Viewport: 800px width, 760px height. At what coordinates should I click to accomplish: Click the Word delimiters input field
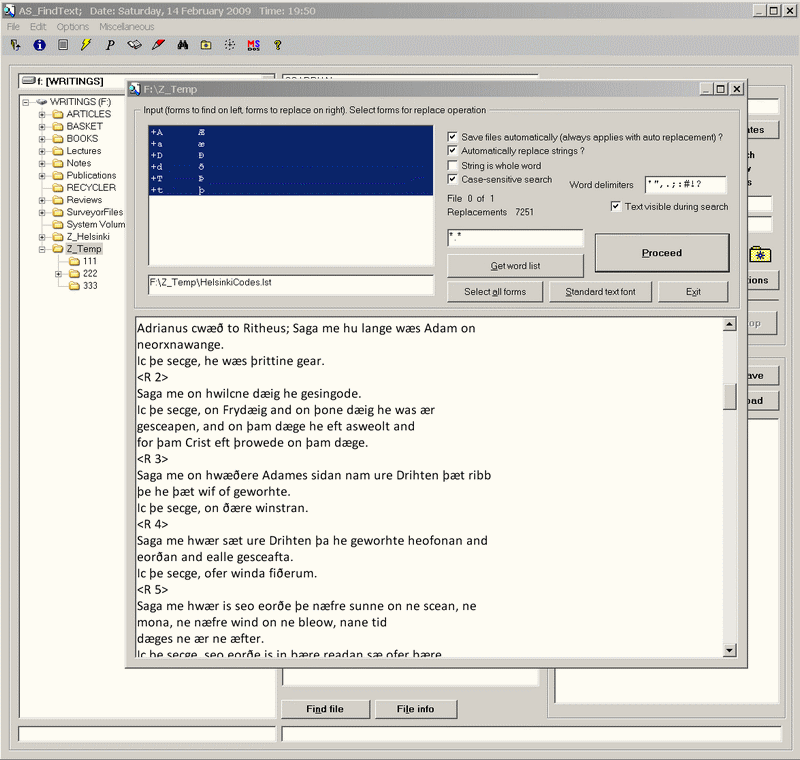[685, 184]
